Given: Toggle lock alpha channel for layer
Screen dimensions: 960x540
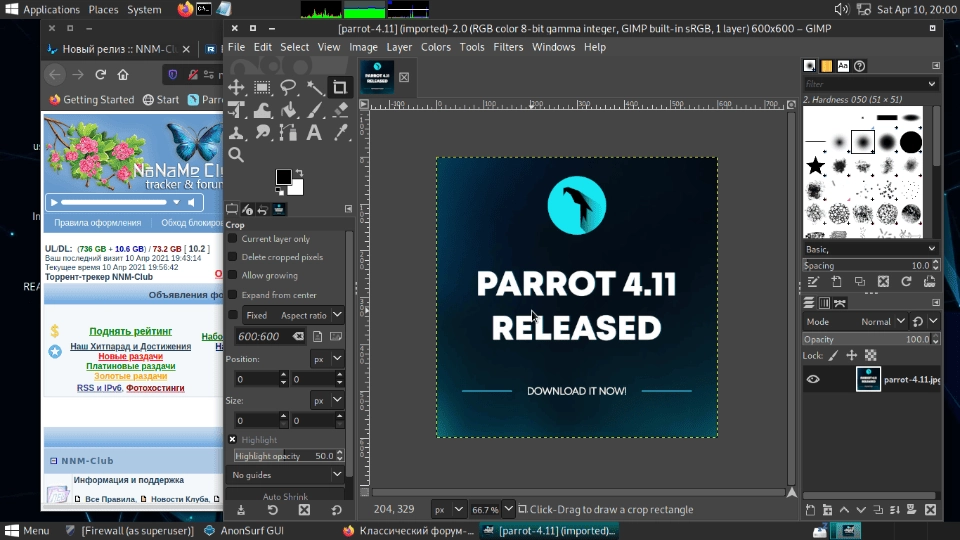Looking at the screenshot, I should [871, 355].
